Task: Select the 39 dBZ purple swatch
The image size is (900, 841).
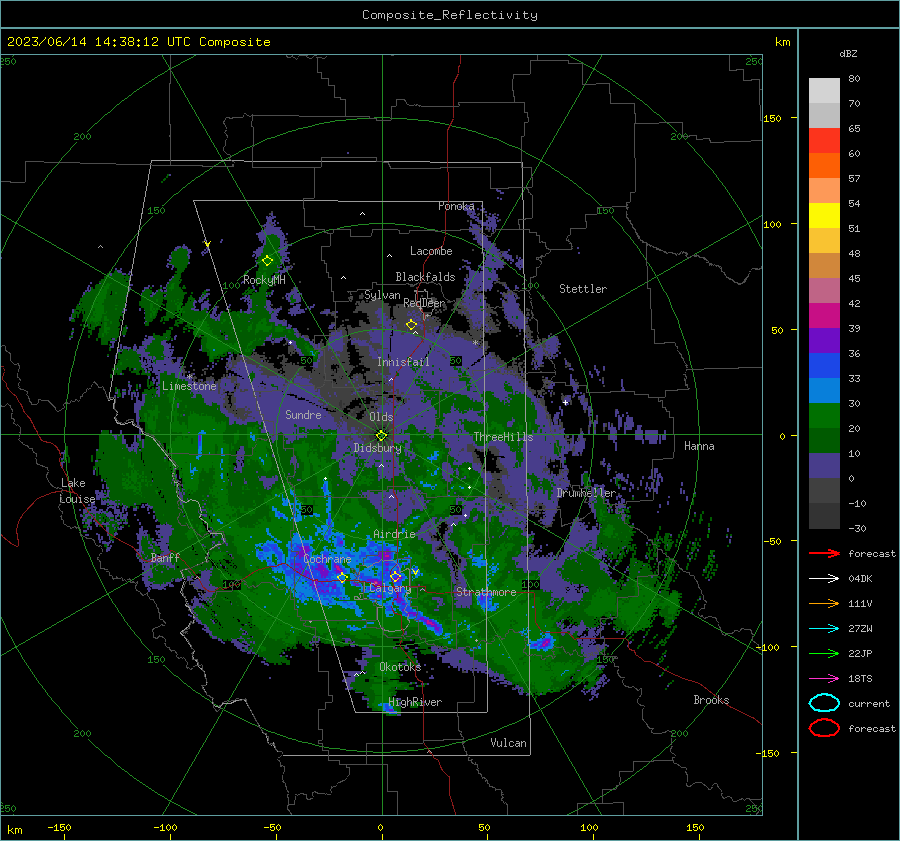Action: click(824, 340)
